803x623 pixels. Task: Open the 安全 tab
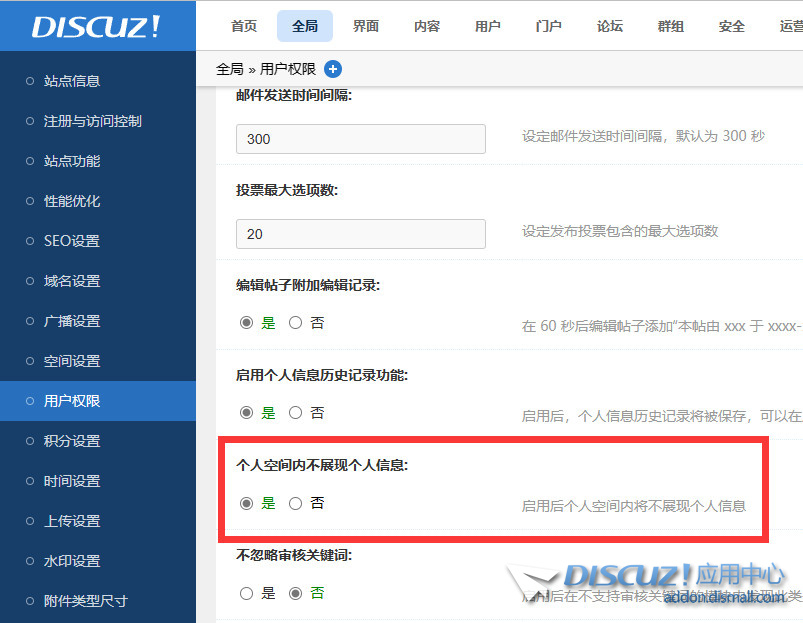[x=732, y=26]
